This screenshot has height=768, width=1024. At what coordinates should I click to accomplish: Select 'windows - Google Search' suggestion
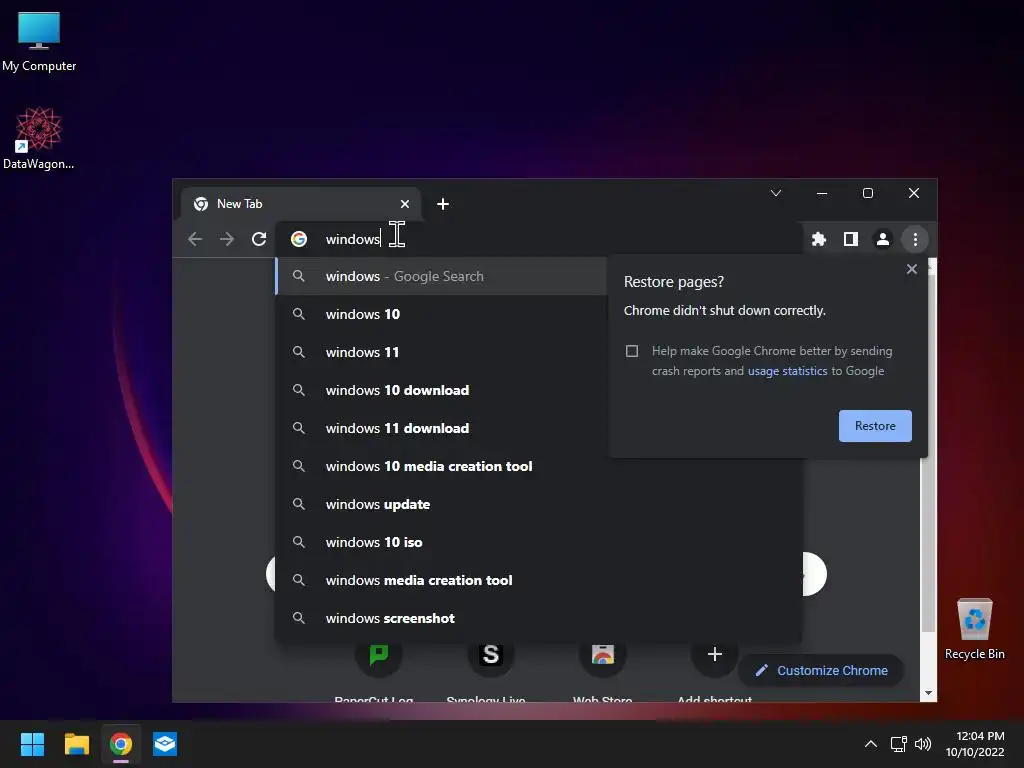coord(442,276)
